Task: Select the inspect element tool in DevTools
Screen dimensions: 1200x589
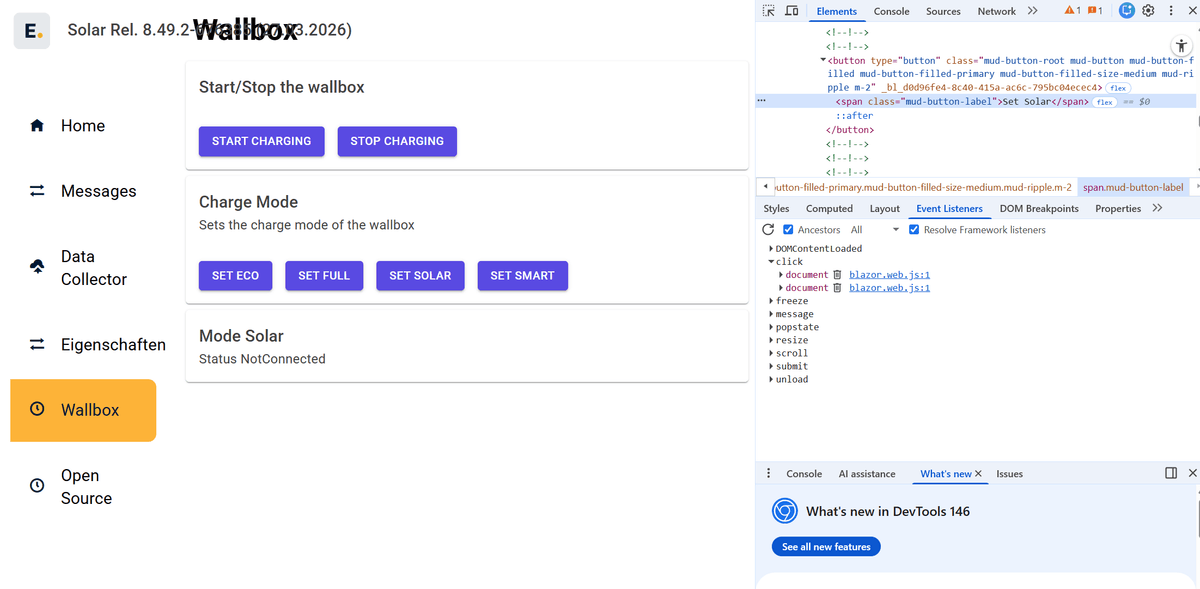Action: click(769, 10)
